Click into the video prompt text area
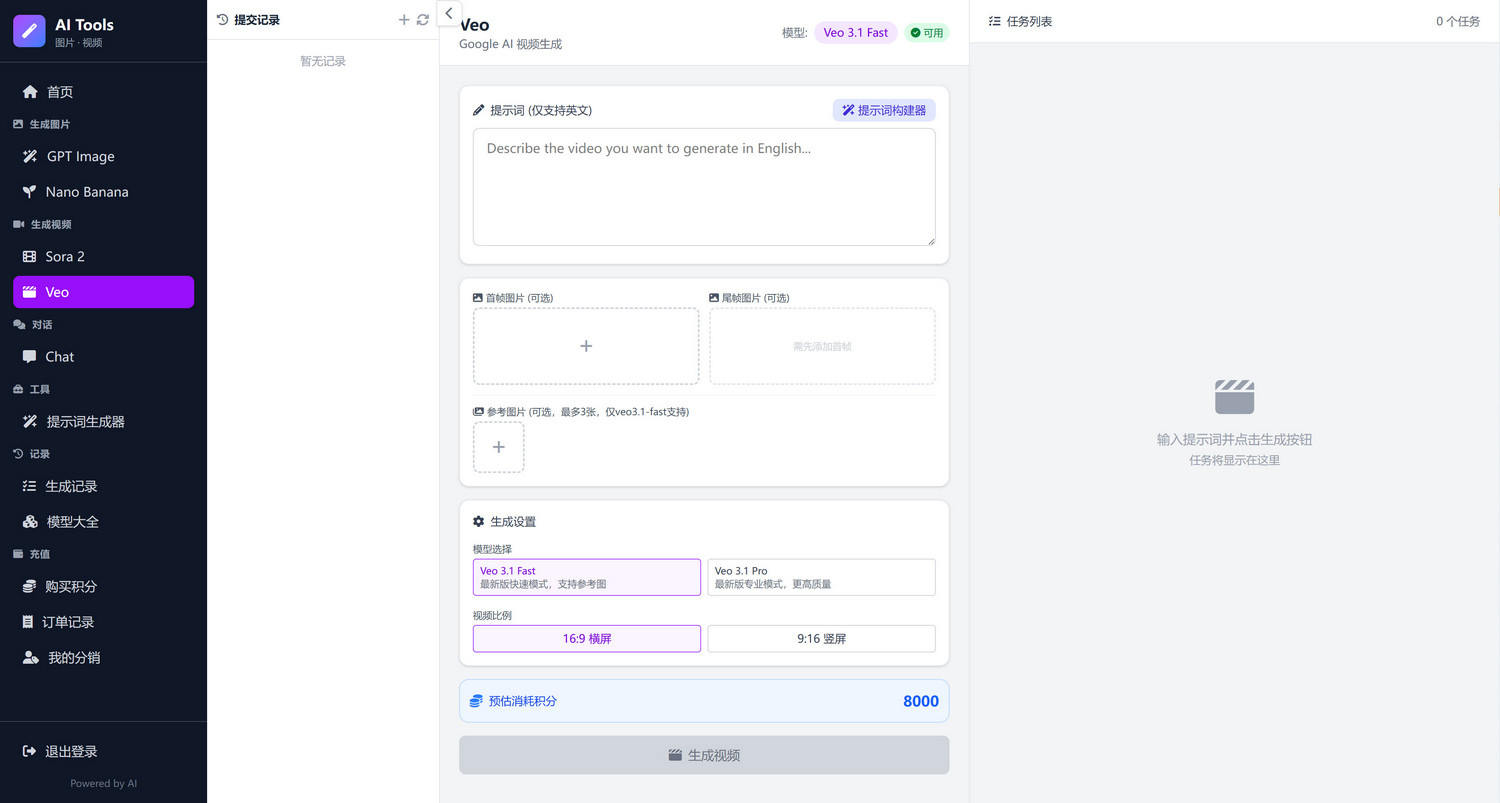Viewport: 1500px width, 803px height. 704,187
